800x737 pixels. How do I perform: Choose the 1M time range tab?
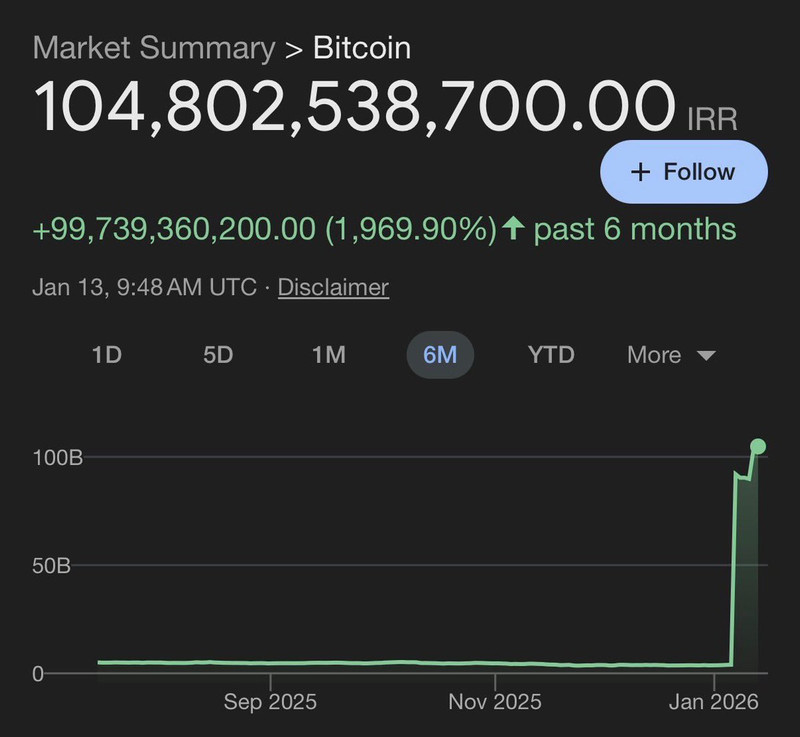click(x=328, y=355)
